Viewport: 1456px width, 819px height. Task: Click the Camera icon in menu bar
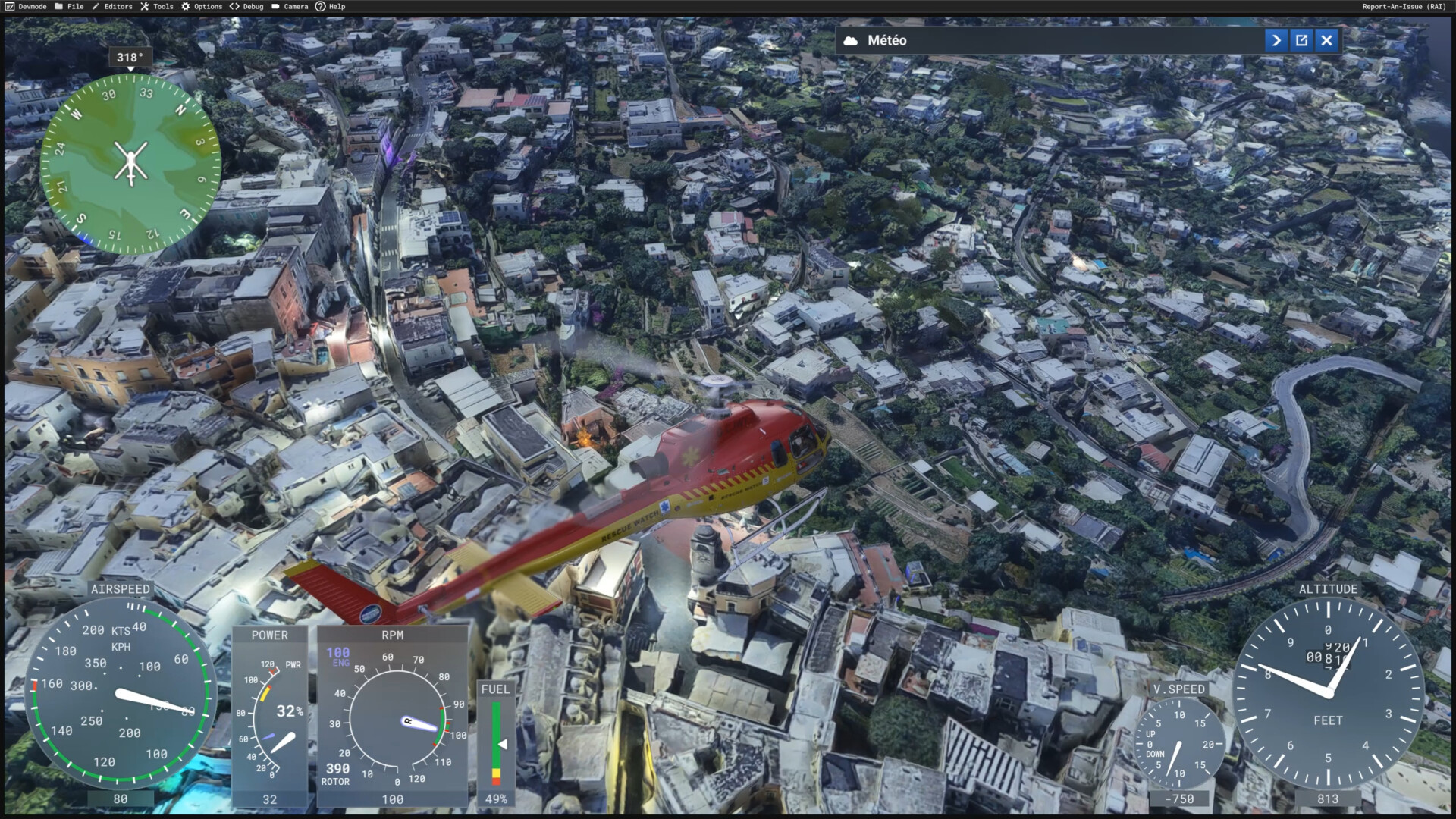coord(275,6)
